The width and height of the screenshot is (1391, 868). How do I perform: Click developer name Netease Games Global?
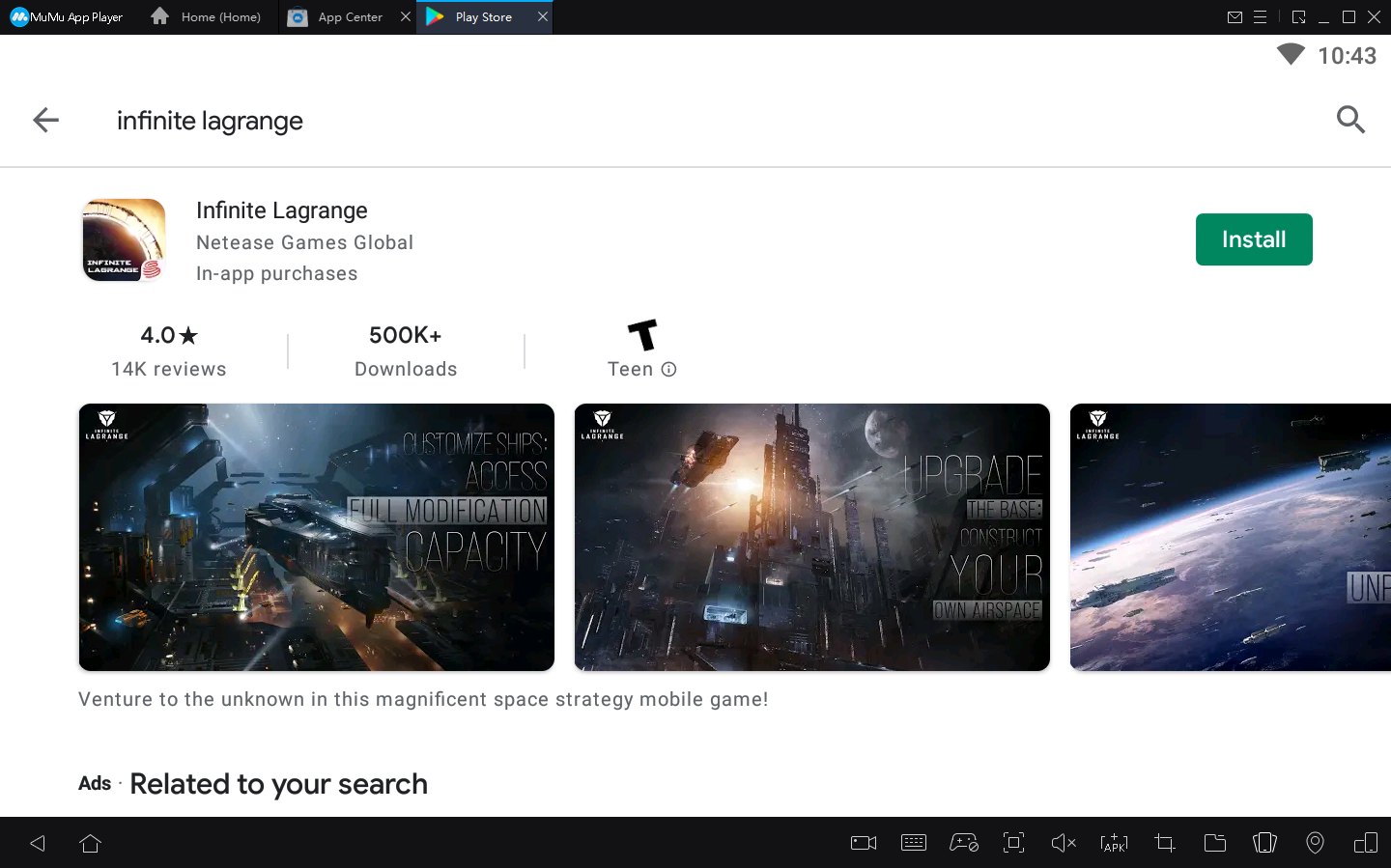pyautogui.click(x=304, y=242)
